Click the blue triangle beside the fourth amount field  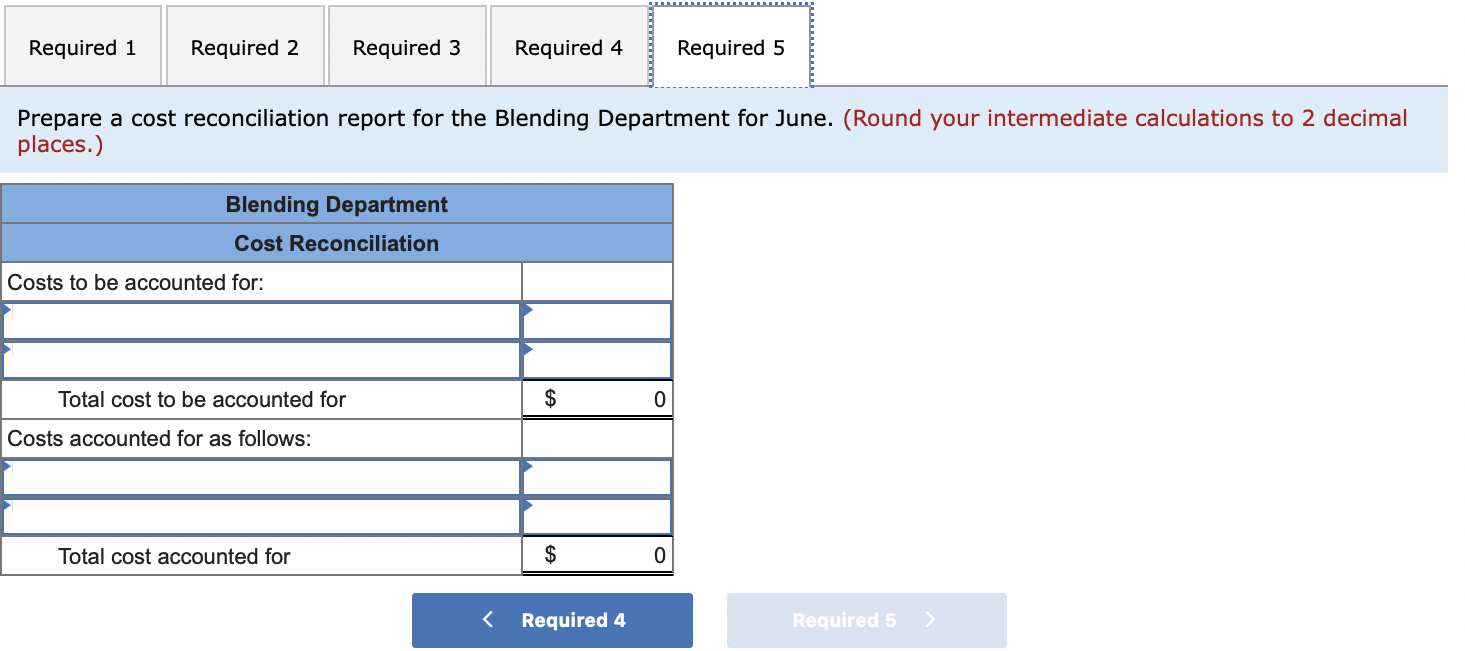point(527,507)
